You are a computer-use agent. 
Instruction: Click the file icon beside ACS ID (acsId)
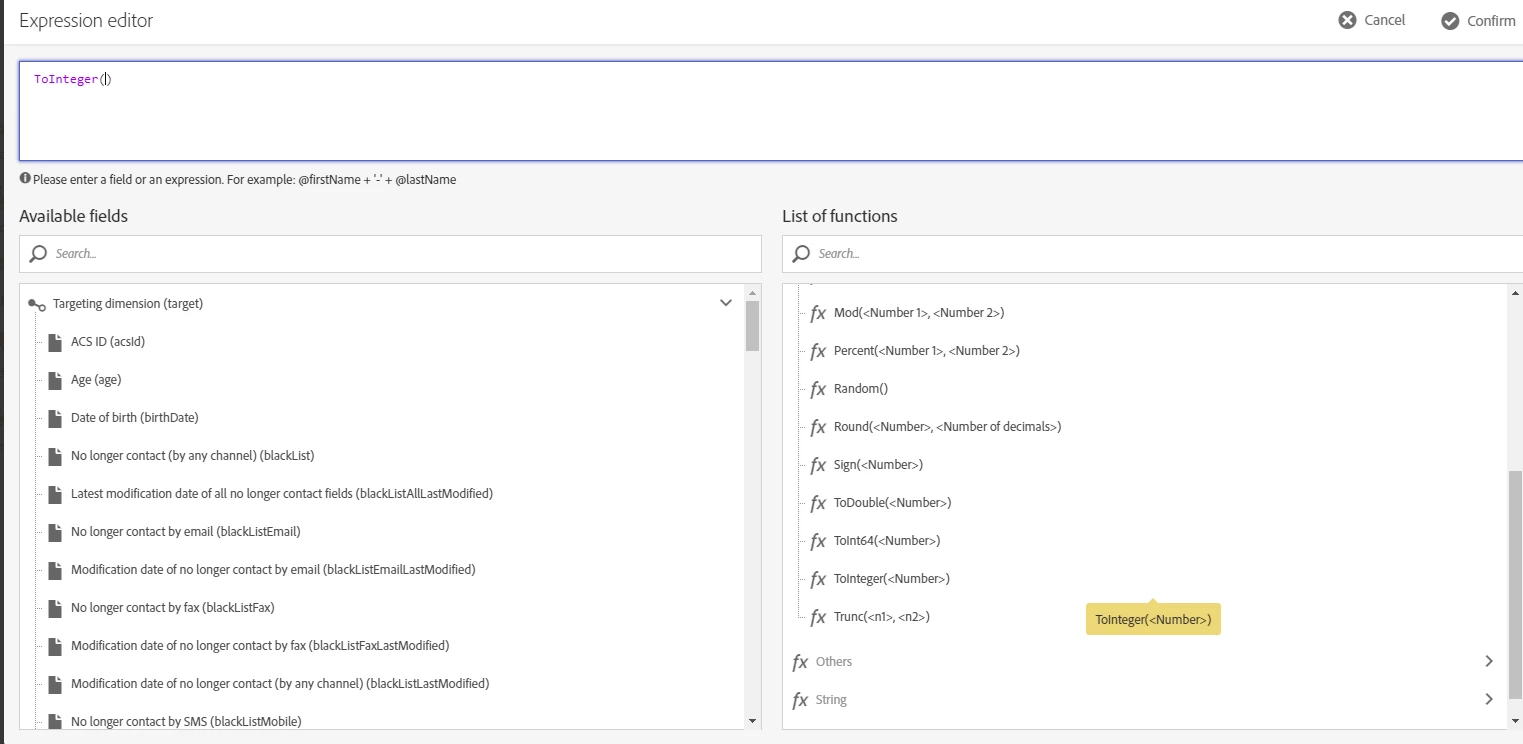pos(55,342)
